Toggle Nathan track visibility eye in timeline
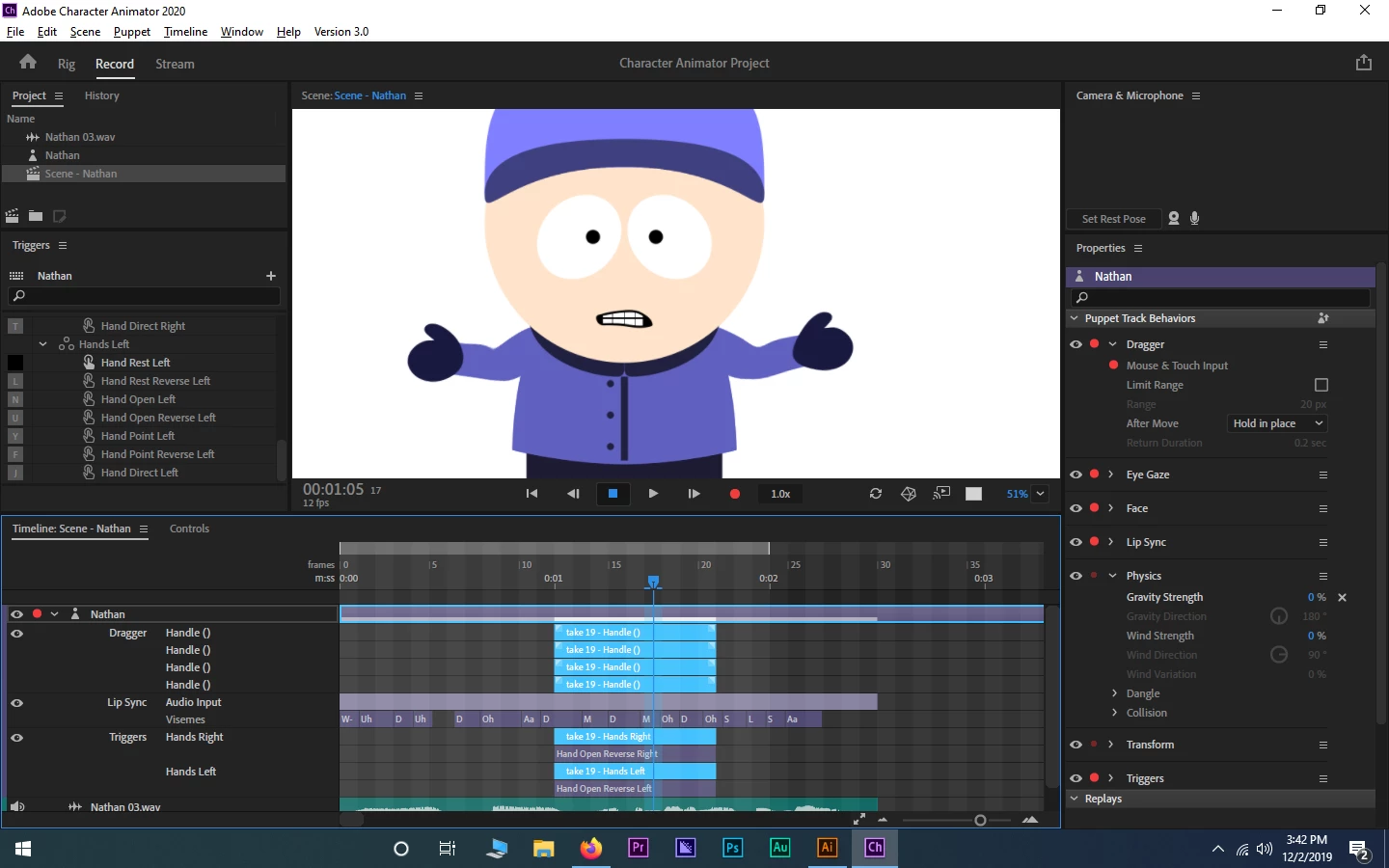The image size is (1389, 868). (x=16, y=614)
